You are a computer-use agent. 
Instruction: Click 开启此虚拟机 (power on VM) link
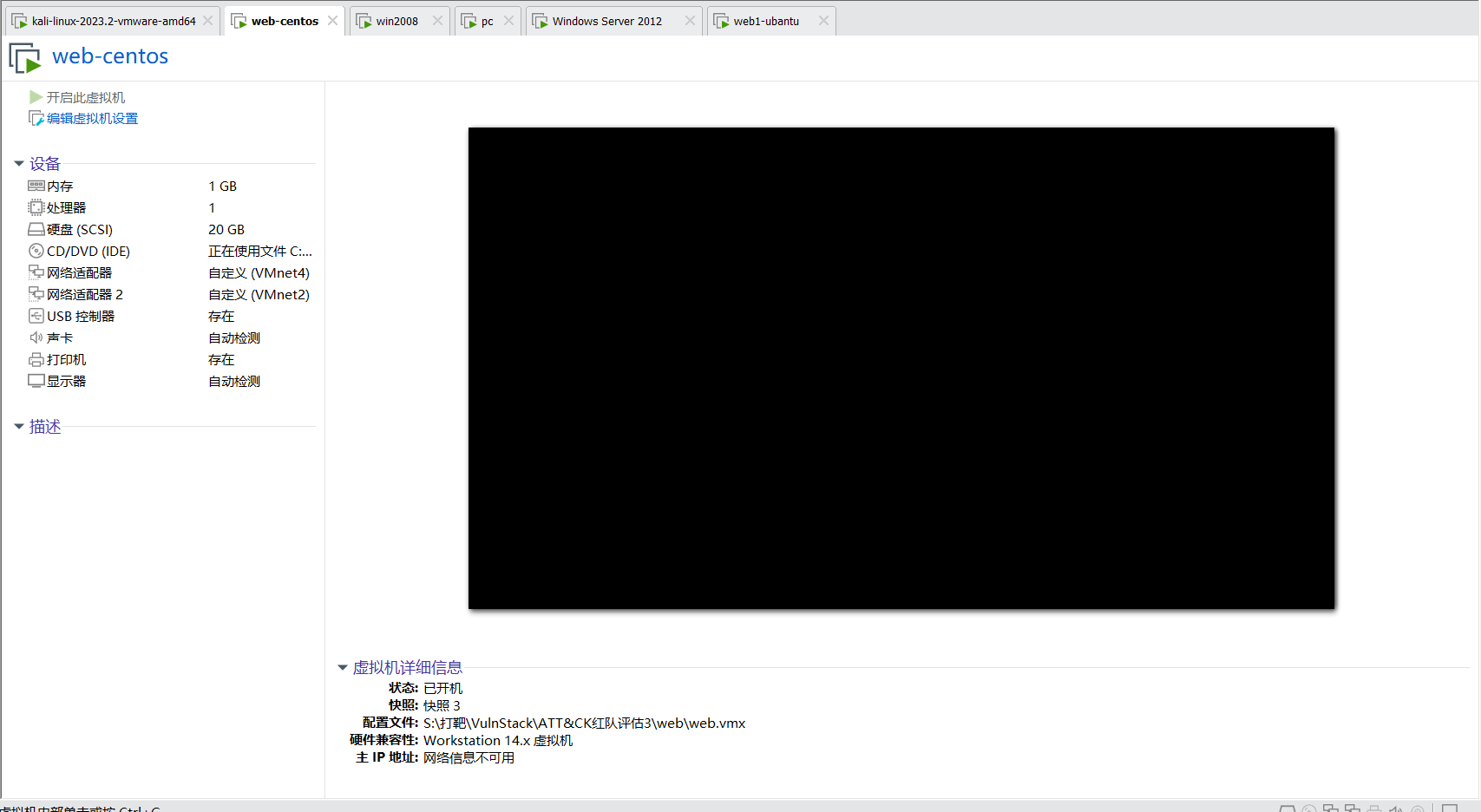[85, 97]
